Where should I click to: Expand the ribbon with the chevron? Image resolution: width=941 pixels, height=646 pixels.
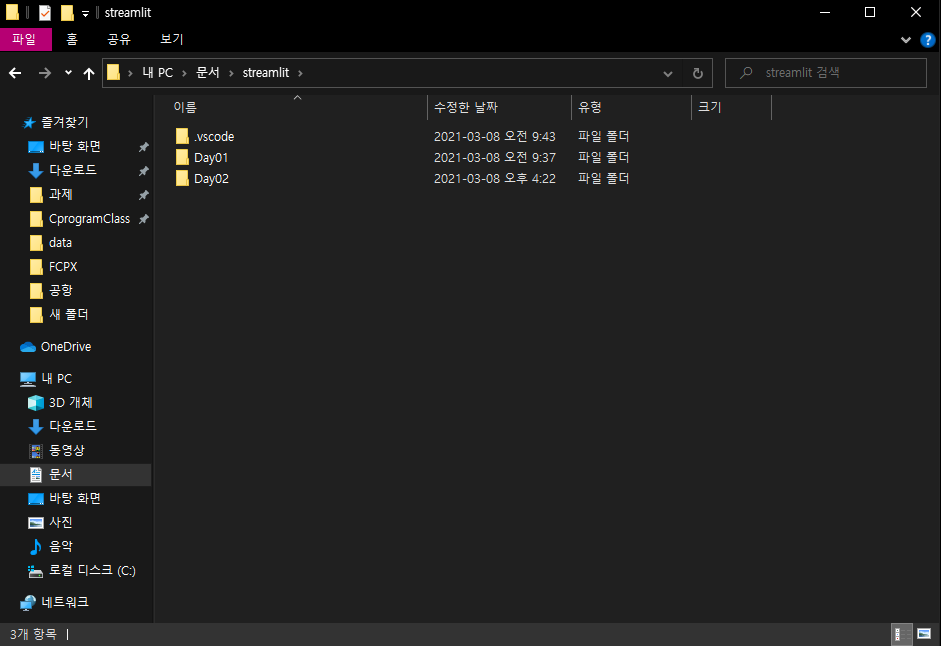pyautogui.click(x=906, y=40)
